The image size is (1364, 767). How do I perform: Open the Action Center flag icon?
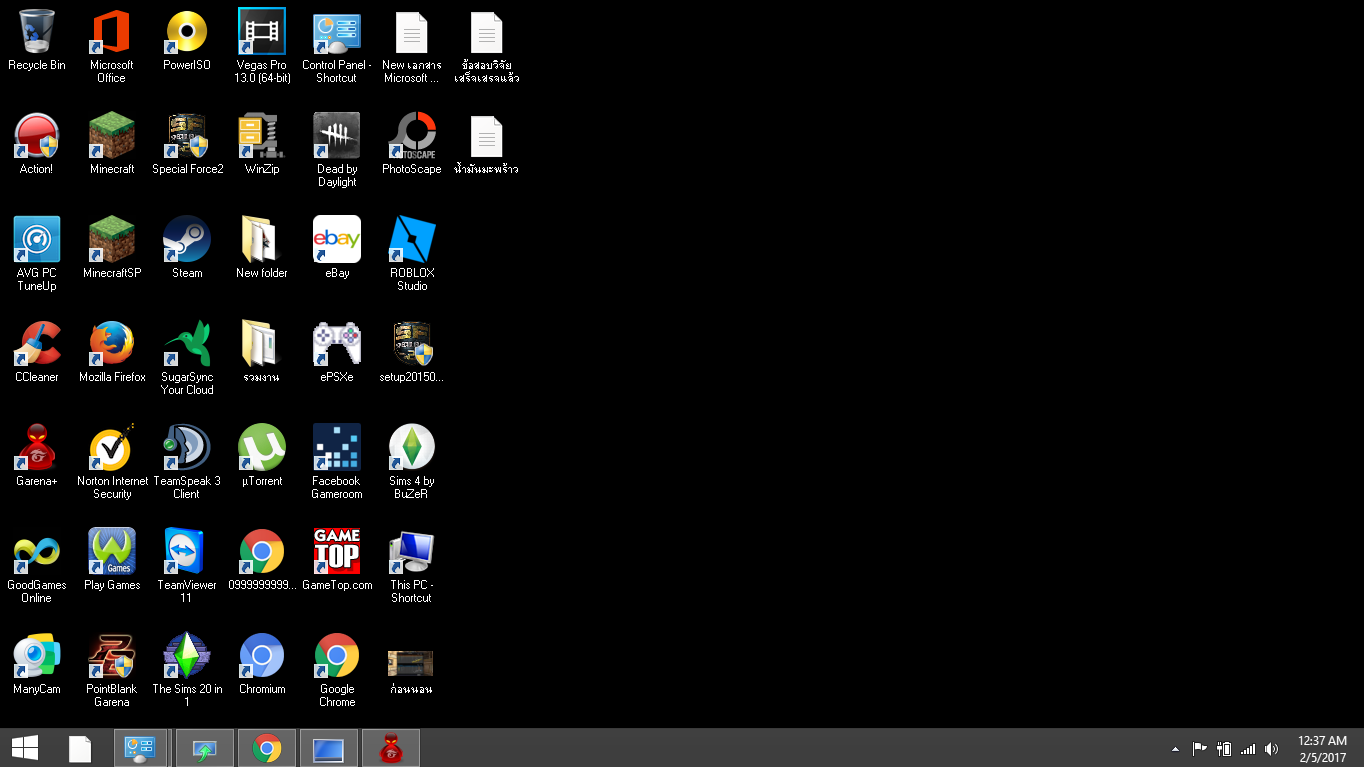pyautogui.click(x=1200, y=748)
